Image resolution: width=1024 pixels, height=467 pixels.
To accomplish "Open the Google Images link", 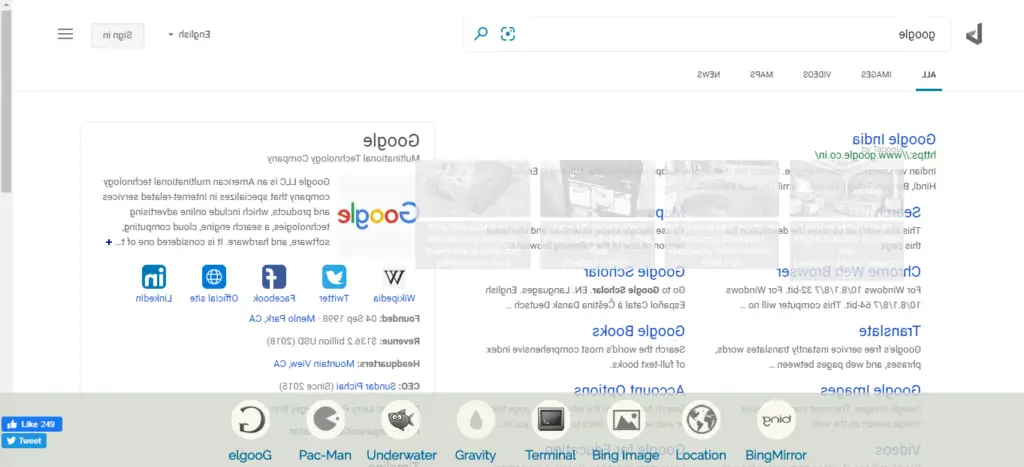I will click(871, 391).
